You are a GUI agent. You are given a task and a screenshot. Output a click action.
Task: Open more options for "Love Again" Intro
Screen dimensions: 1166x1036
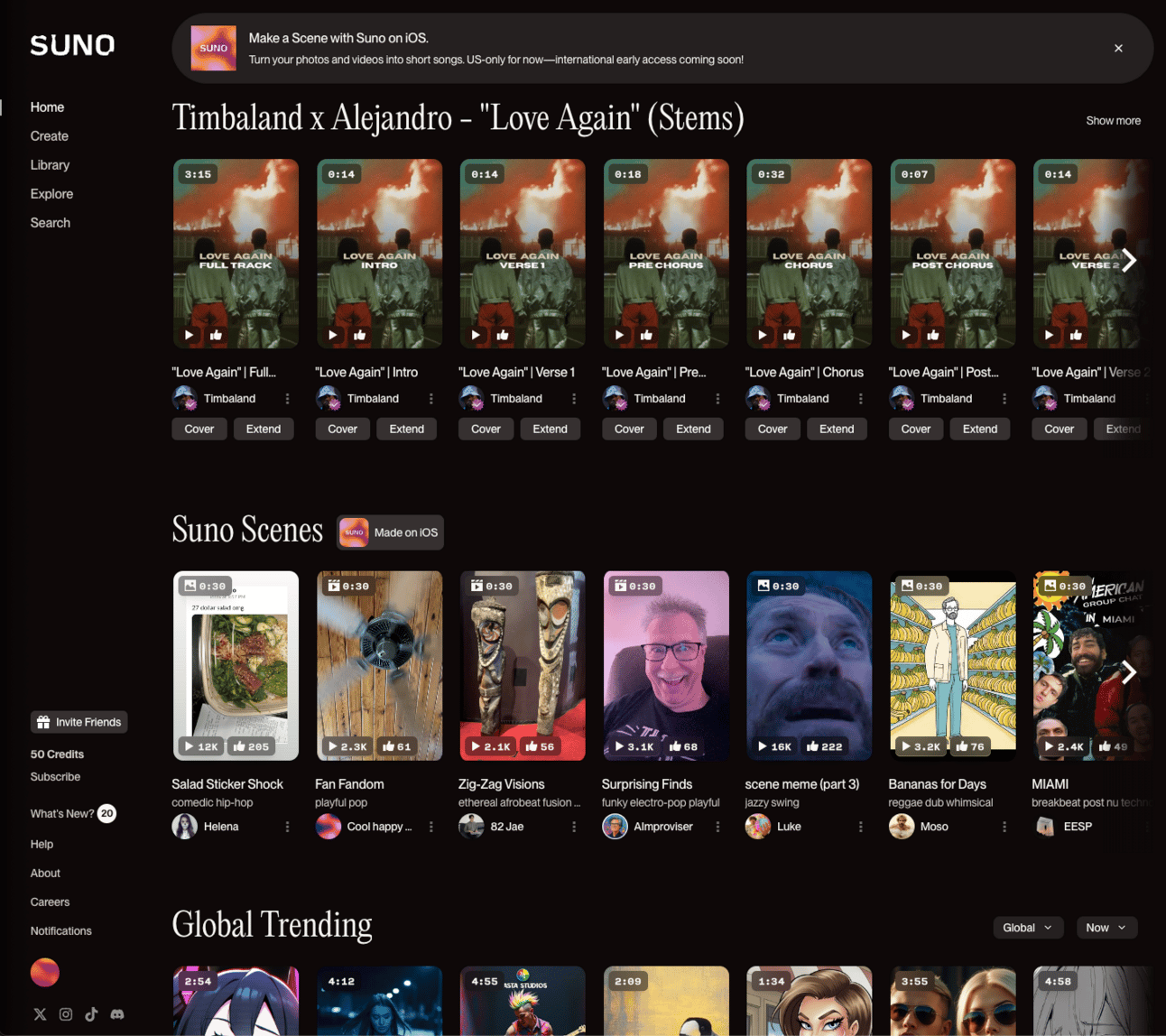pyautogui.click(x=431, y=399)
